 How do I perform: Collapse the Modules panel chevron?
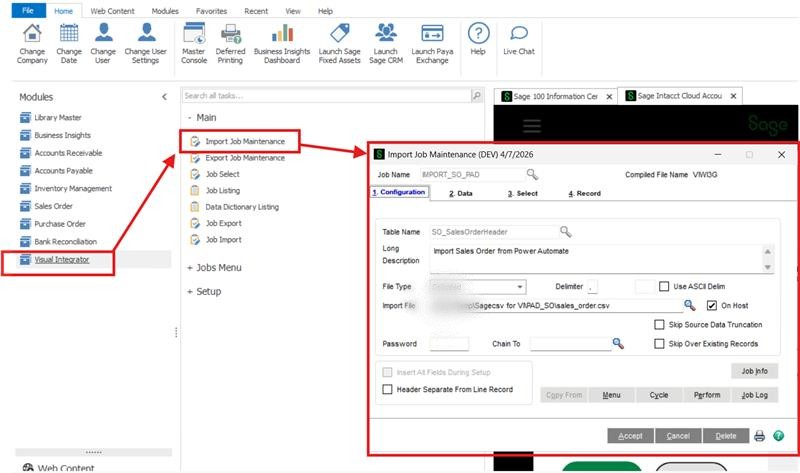(x=164, y=96)
